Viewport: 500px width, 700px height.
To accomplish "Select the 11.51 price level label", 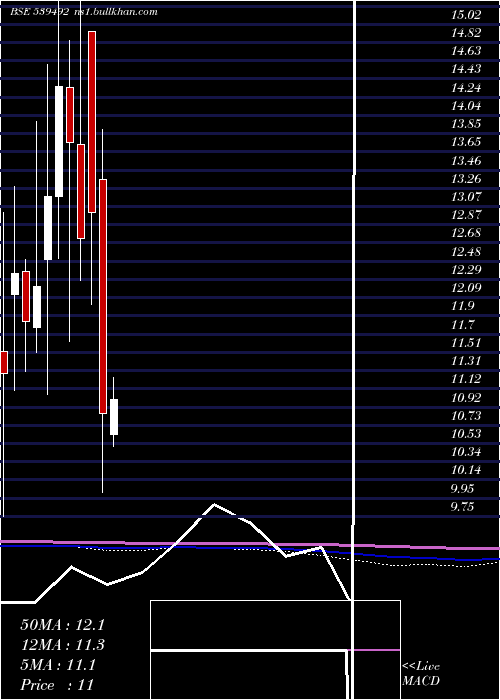I will [466, 343].
